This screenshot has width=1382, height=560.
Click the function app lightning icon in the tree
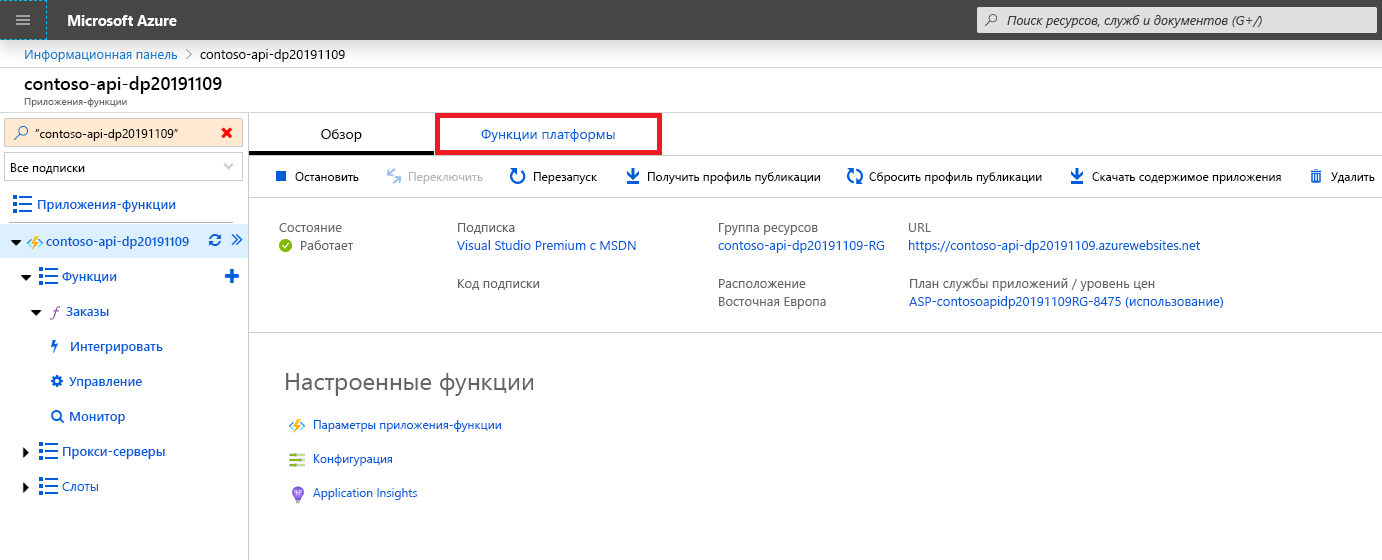pos(34,241)
